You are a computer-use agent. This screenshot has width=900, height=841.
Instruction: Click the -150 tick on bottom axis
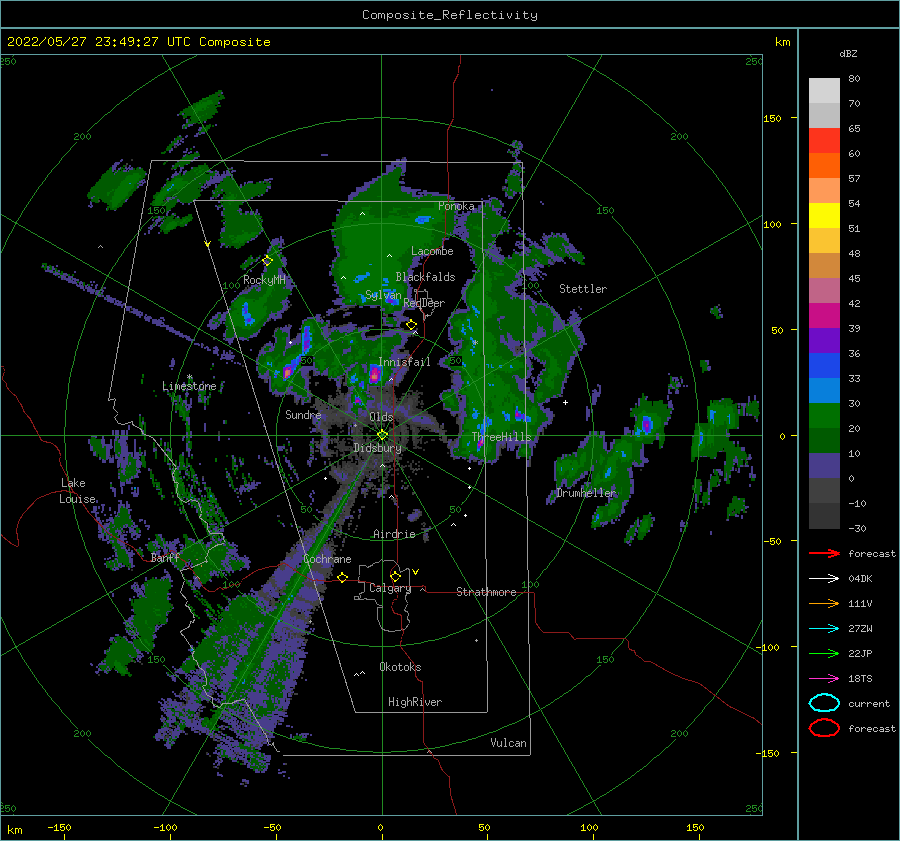pyautogui.click(x=59, y=827)
